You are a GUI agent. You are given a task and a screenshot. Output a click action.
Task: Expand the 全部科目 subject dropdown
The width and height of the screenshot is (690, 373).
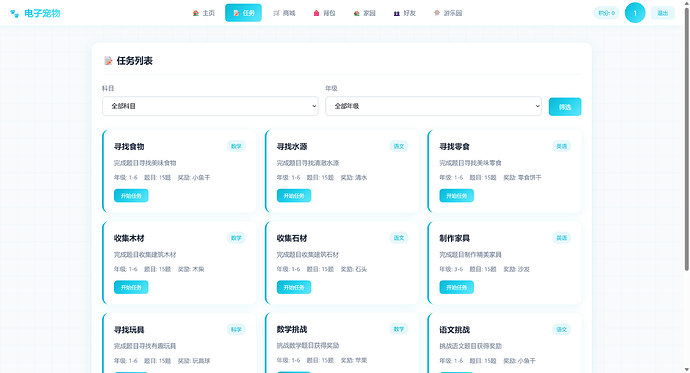click(210, 106)
